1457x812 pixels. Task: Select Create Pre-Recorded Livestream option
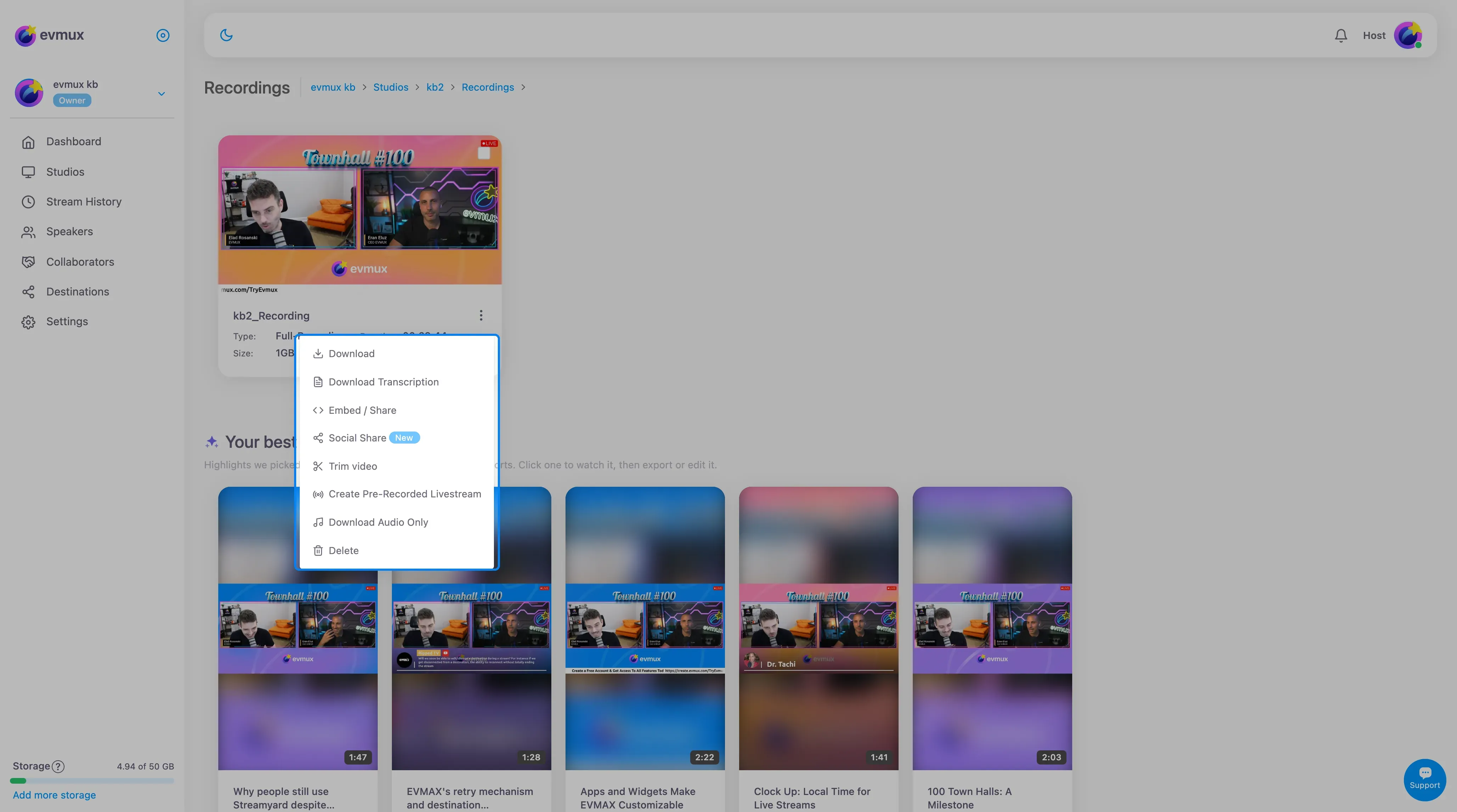click(x=396, y=494)
